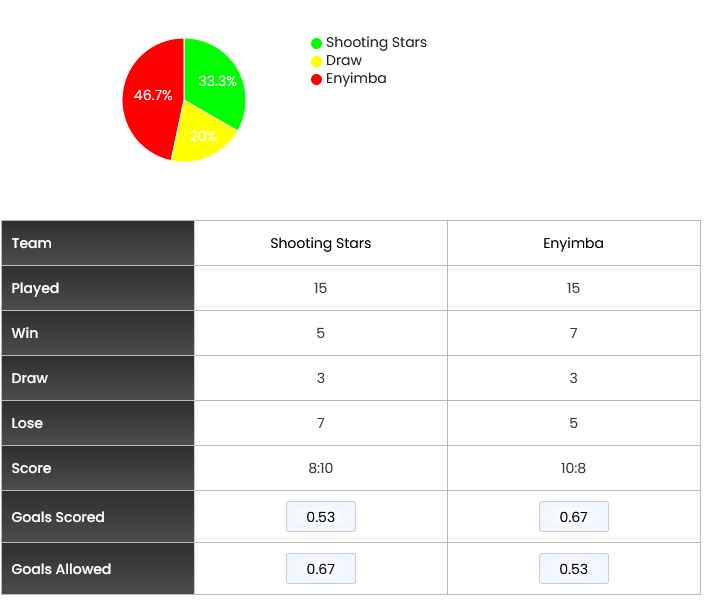
Task: Click Shooting Stars Goals Allowed 0.67 box
Action: tap(321, 568)
